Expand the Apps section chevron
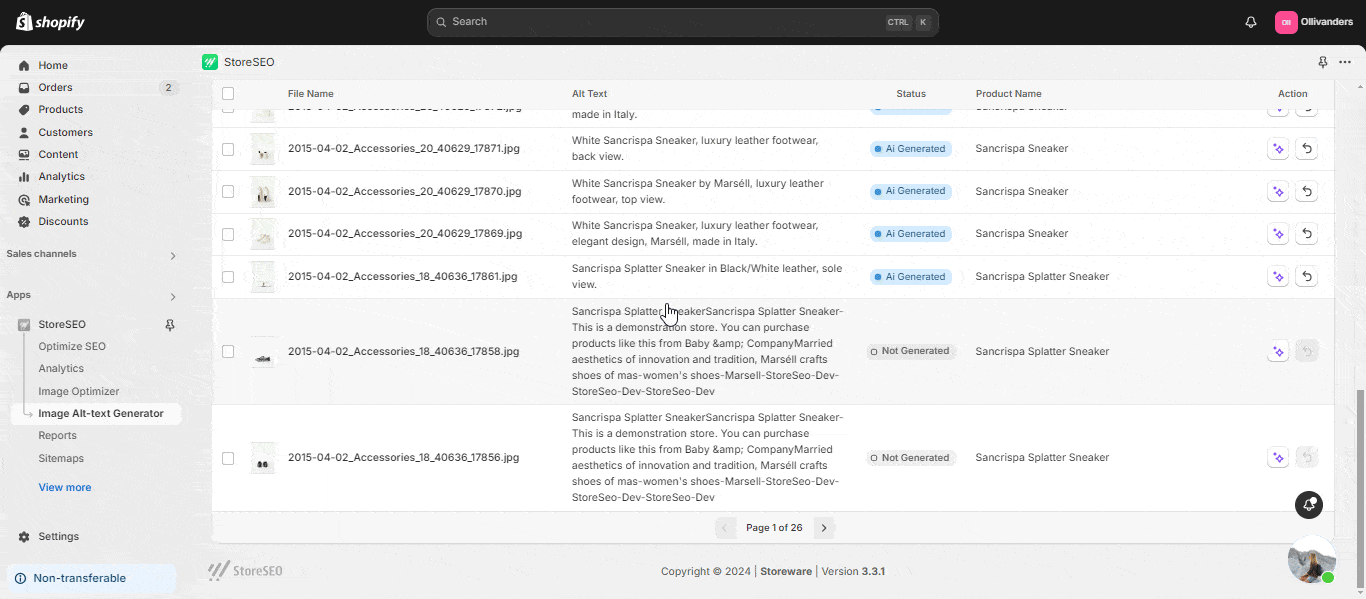The height and width of the screenshot is (599, 1366). click(x=172, y=297)
